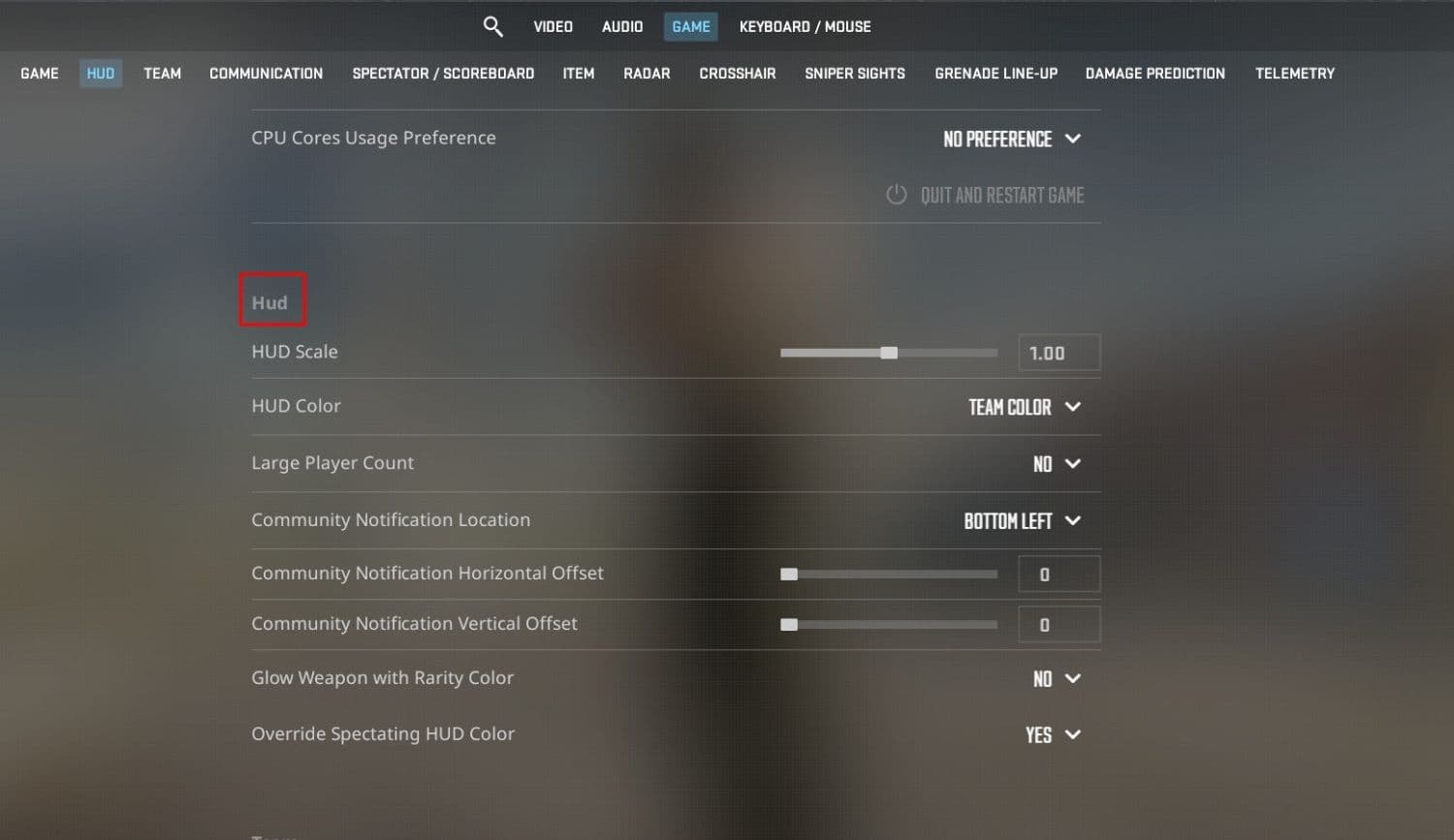The width and height of the screenshot is (1454, 840).
Task: Click 'Override Spectating HUD Color' label
Action: [x=383, y=734]
